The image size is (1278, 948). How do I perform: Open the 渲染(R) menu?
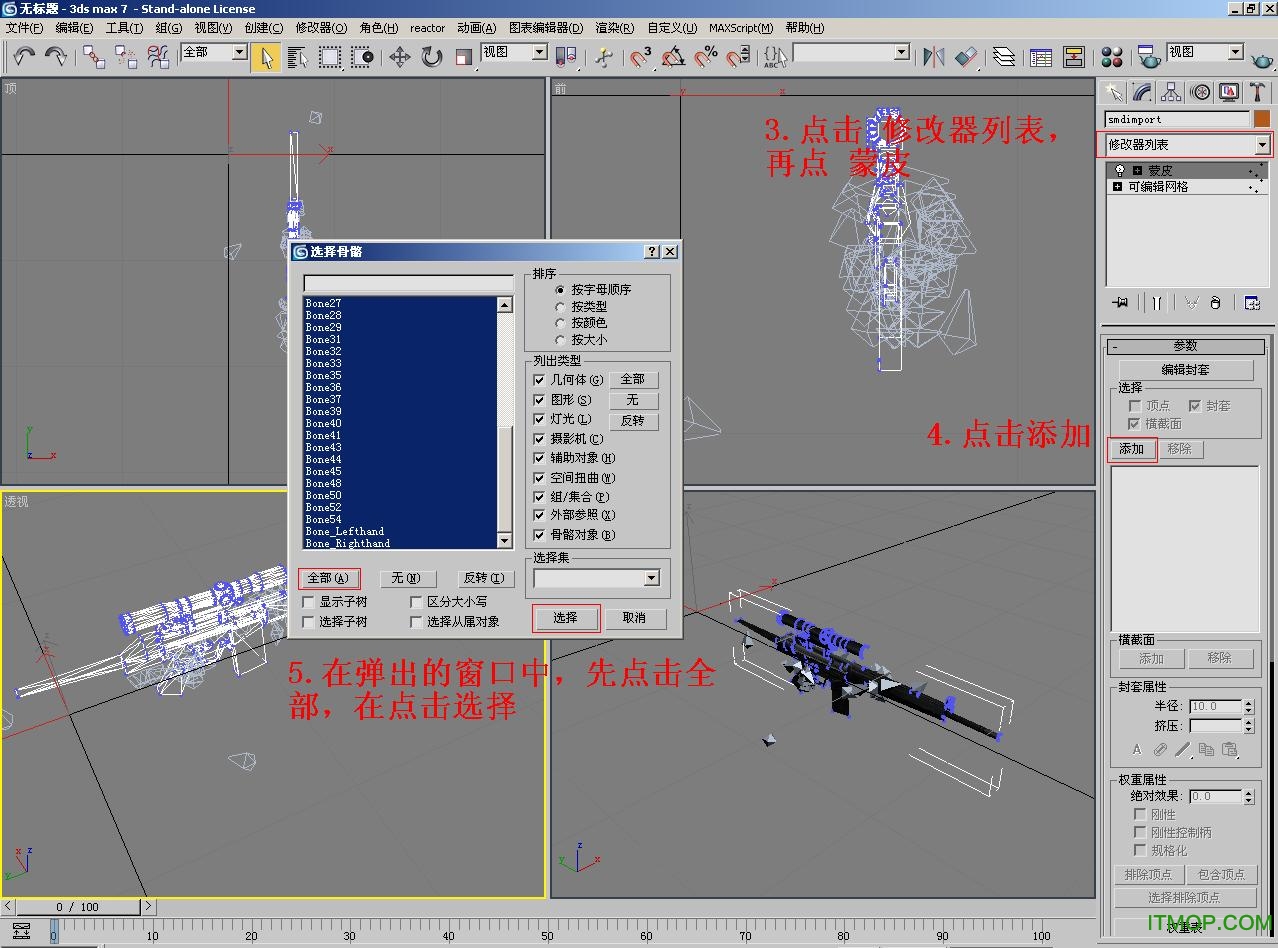(x=614, y=28)
